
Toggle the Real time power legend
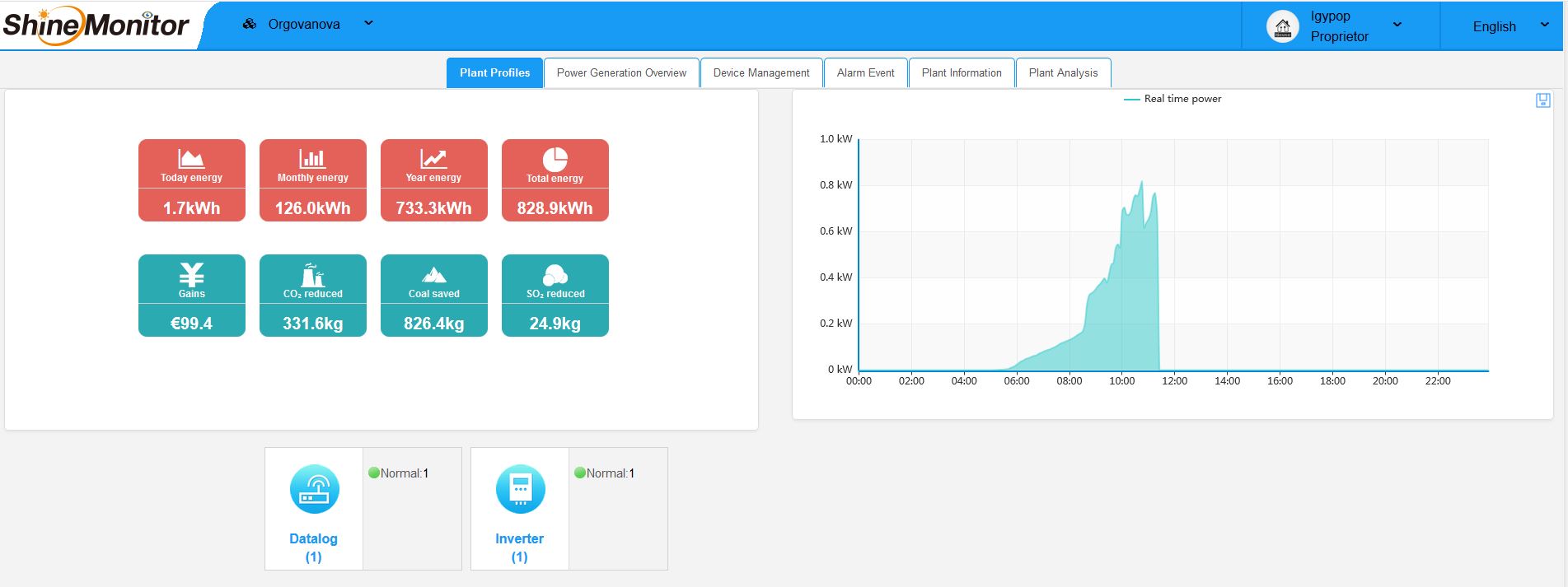click(1172, 99)
